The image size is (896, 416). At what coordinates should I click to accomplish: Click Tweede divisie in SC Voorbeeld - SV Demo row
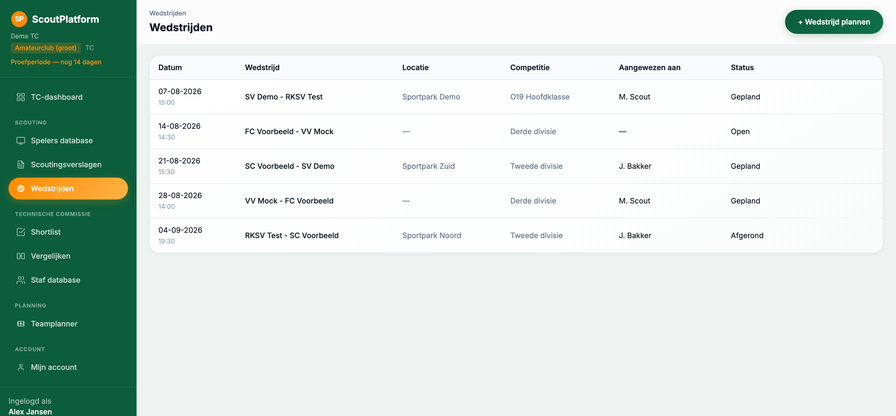(x=537, y=166)
